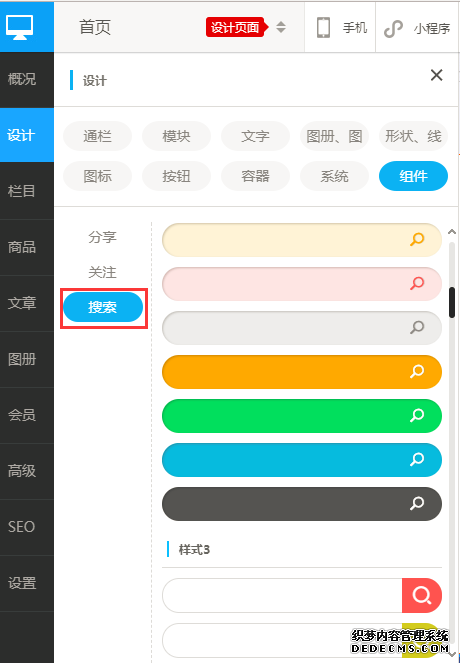Click the desktop monitor icon
The image size is (460, 663).
[19, 27]
